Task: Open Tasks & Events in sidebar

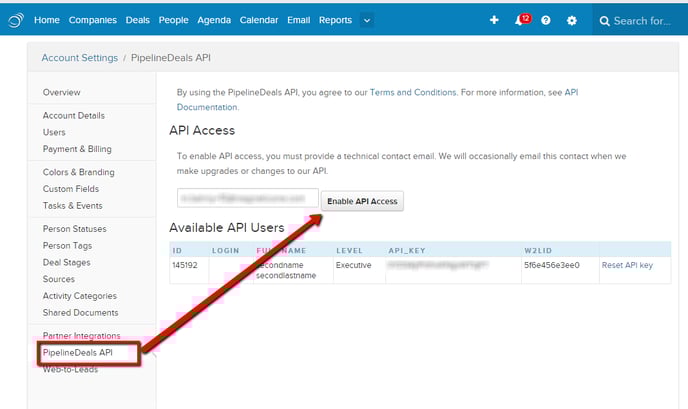Action: [72, 206]
